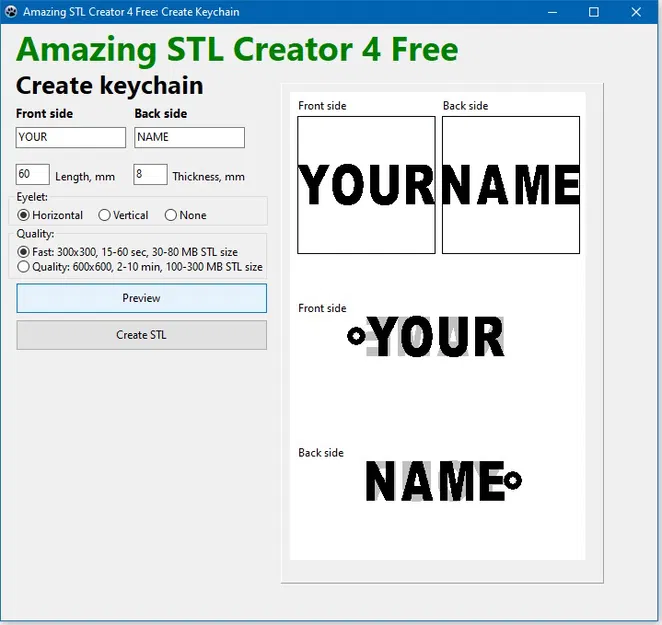Screen dimensions: 662x625
Task: Click the 'Quality:' group label
Action: [35, 234]
